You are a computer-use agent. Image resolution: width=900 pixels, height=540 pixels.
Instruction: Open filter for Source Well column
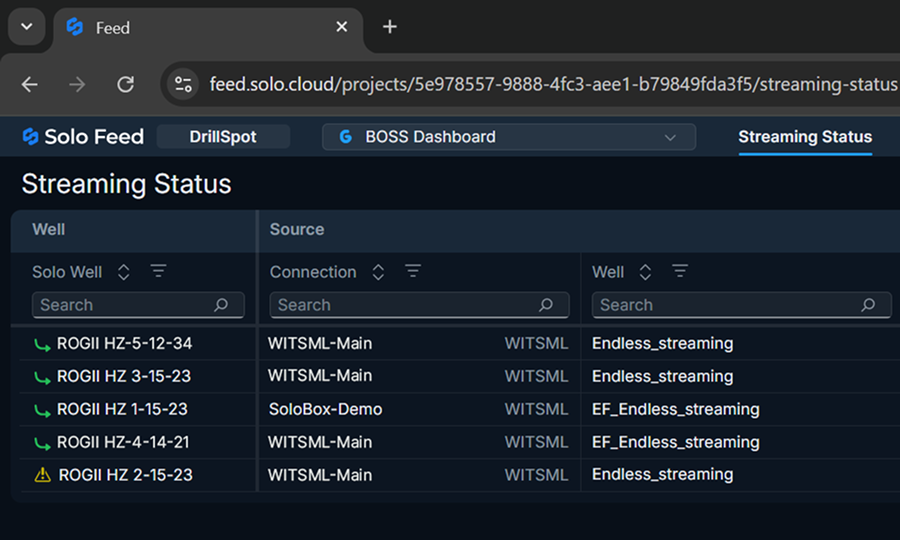tap(680, 271)
